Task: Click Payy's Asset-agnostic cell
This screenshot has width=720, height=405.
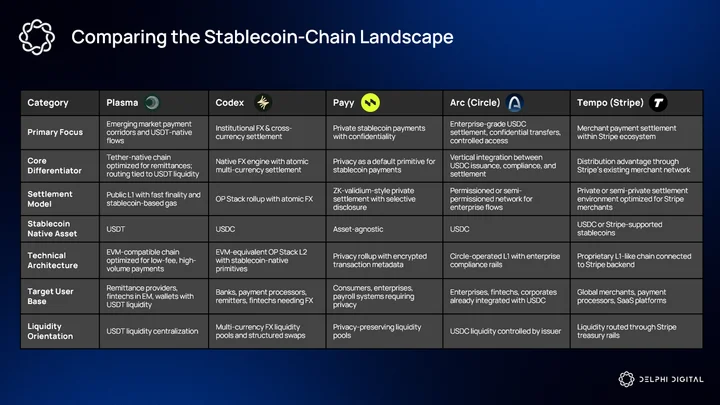Action: (384, 229)
